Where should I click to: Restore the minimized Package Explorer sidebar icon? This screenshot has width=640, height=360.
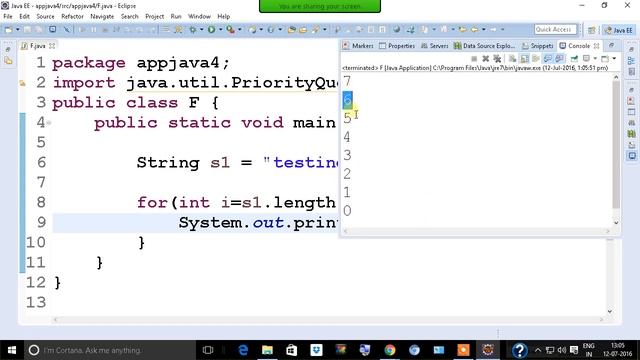click(8, 61)
